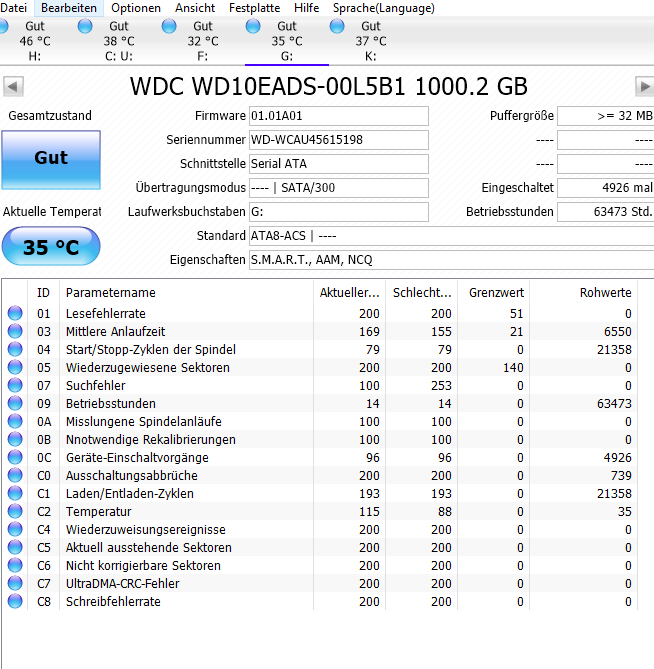Image resolution: width=654 pixels, height=669 pixels.
Task: Click status orb for Aktuell ausstehende Sektoren row
Action: coord(15,547)
